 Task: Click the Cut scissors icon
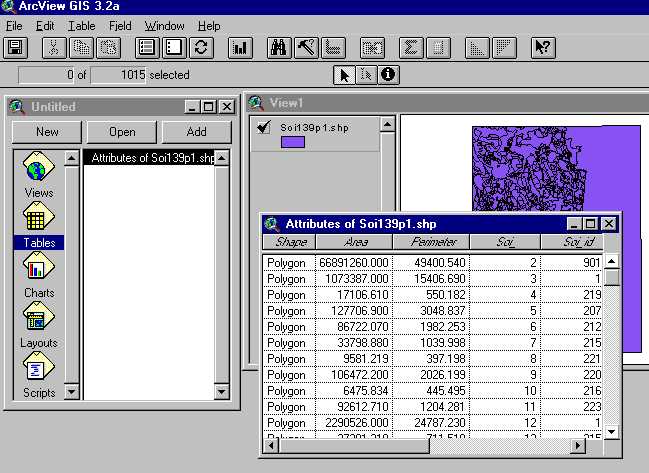pos(54,48)
